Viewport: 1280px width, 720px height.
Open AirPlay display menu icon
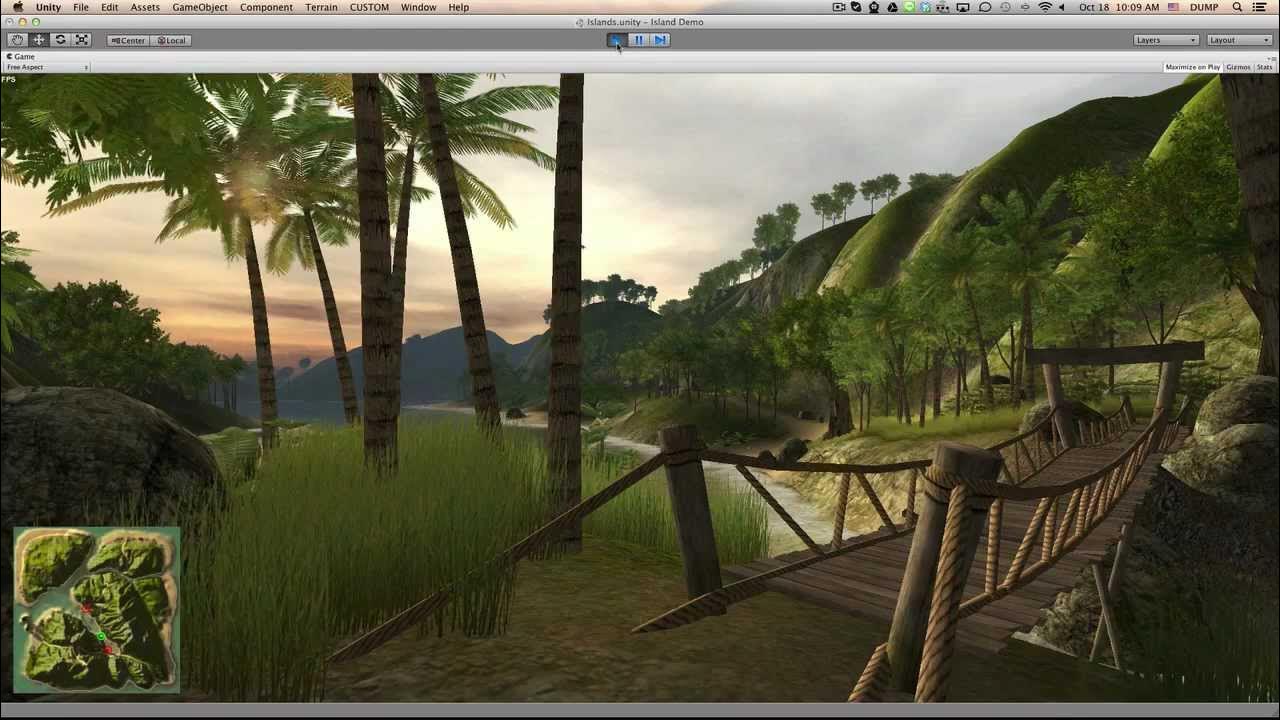[x=963, y=7]
